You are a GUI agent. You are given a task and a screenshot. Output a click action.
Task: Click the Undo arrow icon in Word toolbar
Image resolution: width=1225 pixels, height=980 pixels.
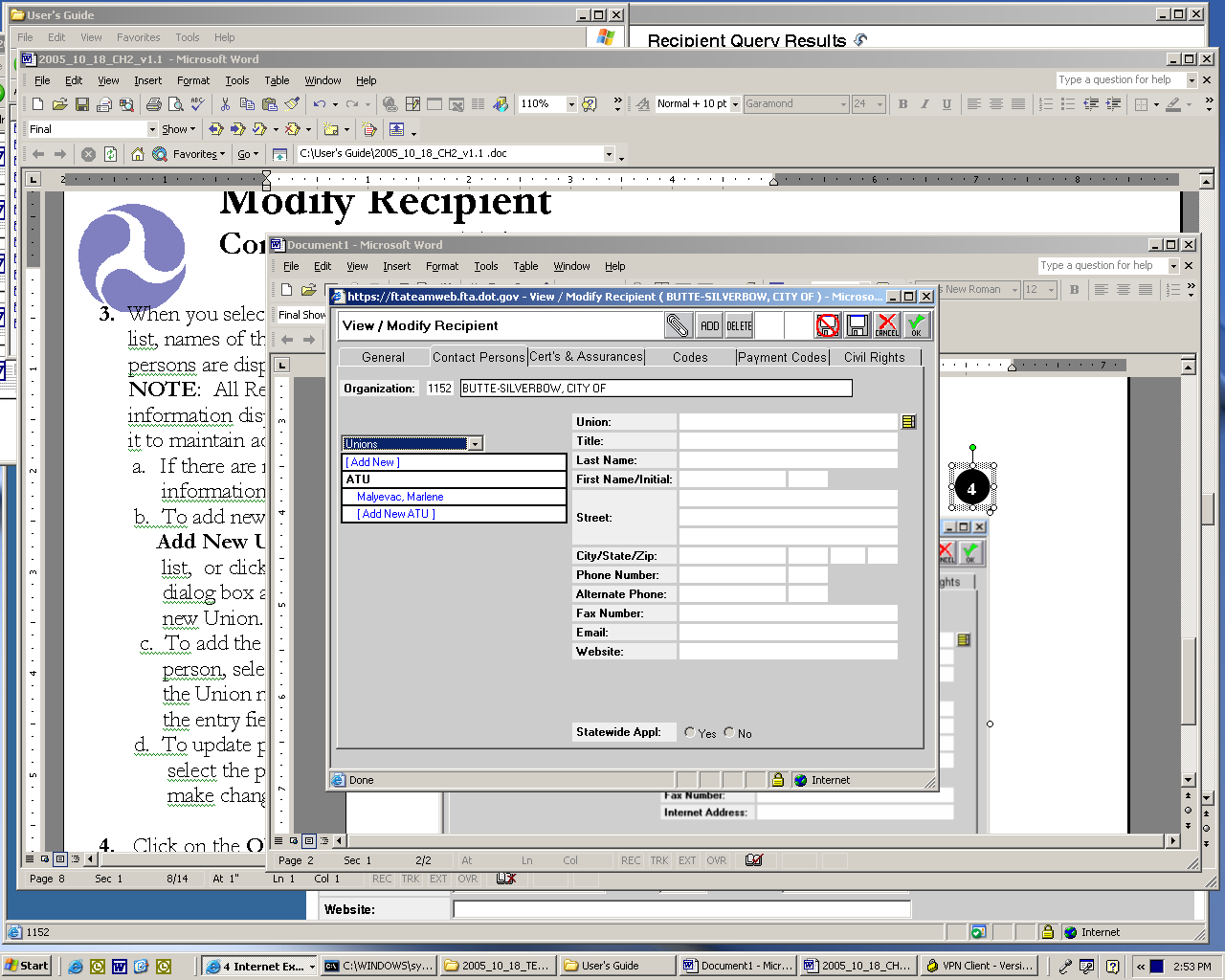click(x=319, y=103)
